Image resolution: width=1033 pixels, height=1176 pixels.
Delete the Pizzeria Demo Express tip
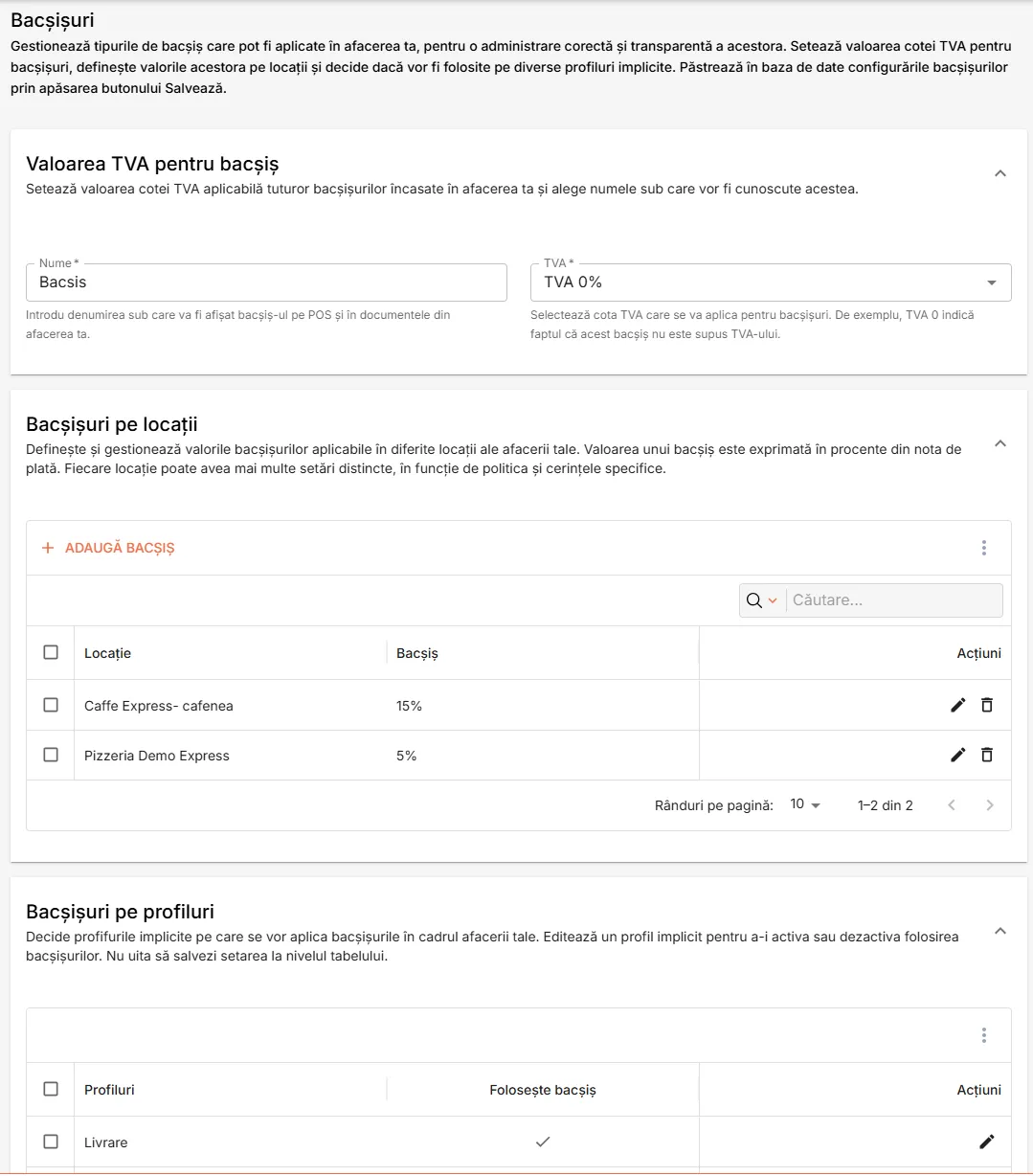(x=987, y=755)
